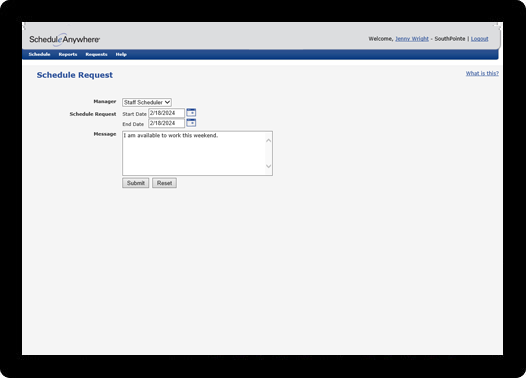The image size is (526, 378).
Task: Click the 'Manager' field label
Action: [105, 101]
